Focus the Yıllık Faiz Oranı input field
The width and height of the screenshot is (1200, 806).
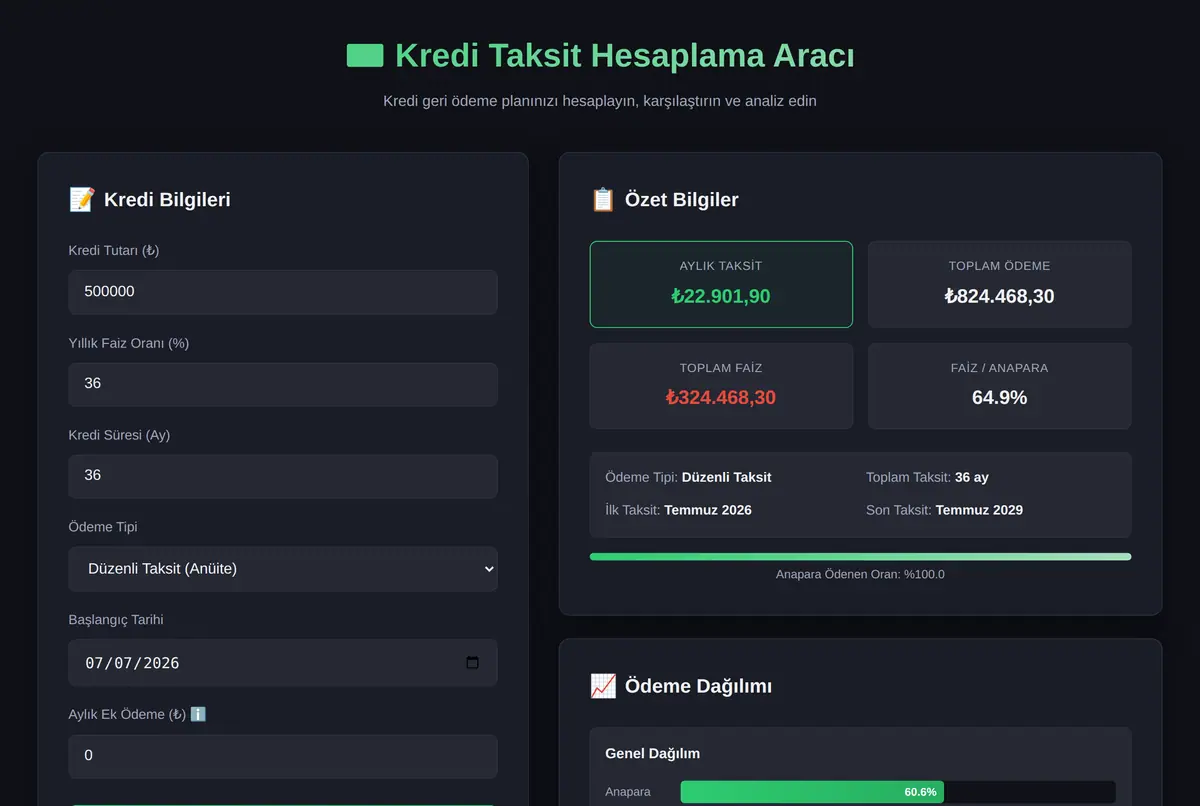(x=283, y=384)
